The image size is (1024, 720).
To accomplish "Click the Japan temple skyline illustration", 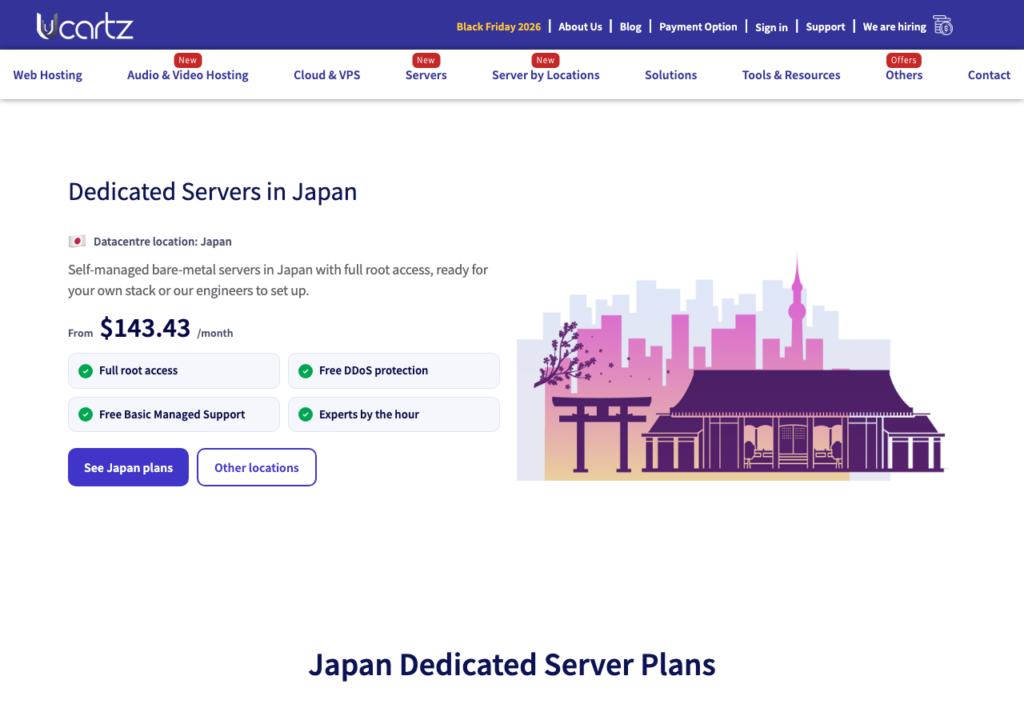I will coord(731,366).
